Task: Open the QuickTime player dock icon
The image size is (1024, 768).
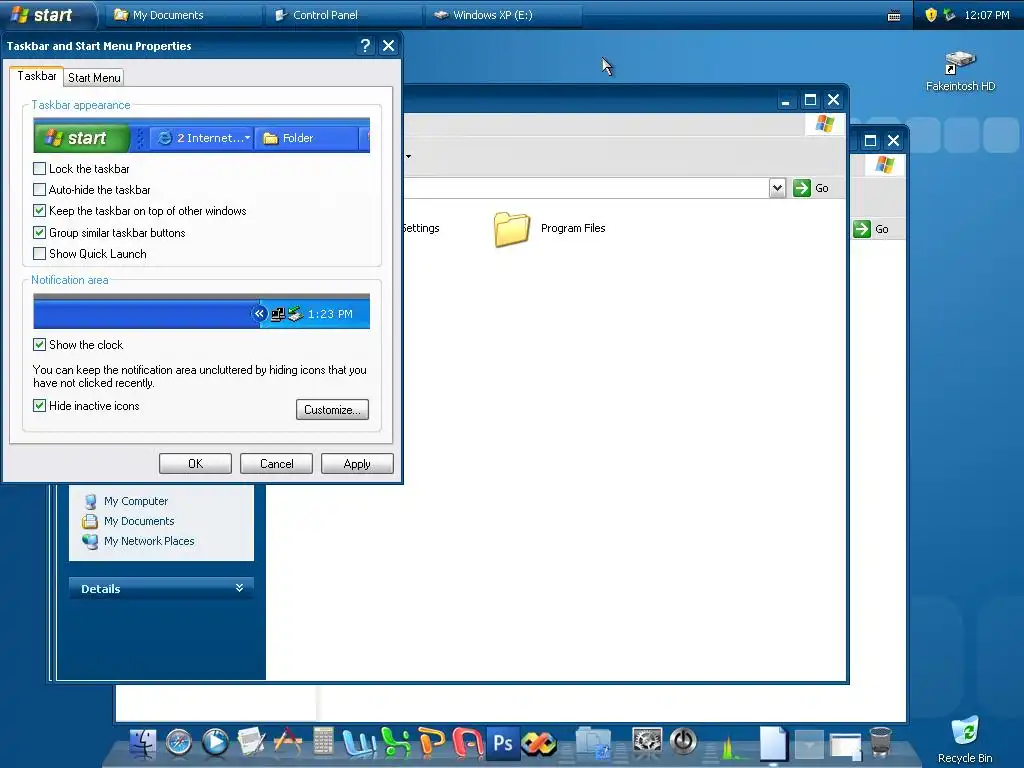Action: [215, 743]
